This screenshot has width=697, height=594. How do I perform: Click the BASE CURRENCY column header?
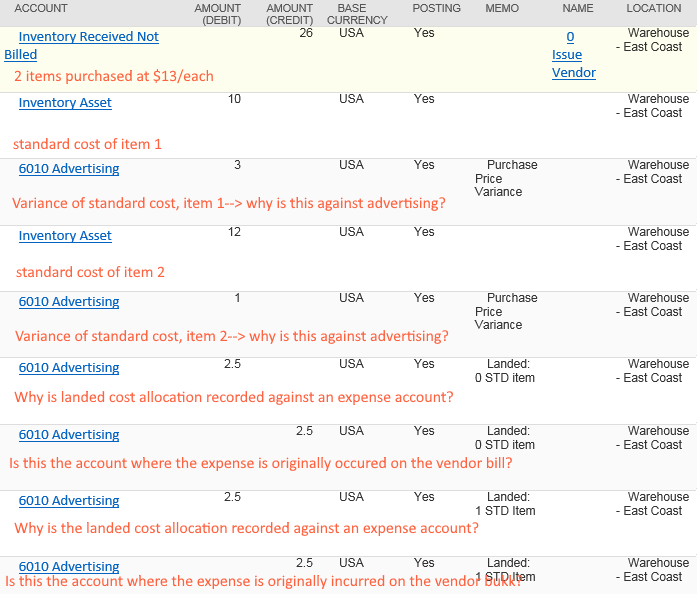357,14
